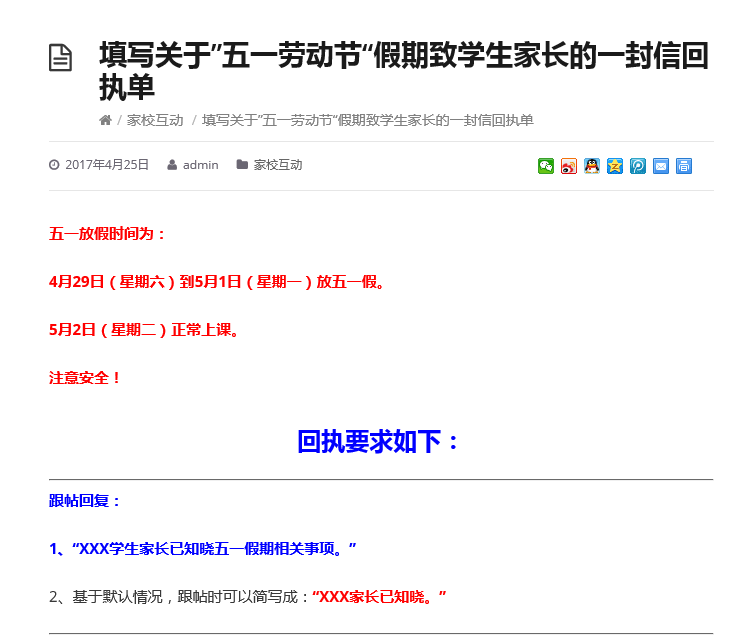Click the post date 2017年4月25日
753x642 pixels.
tap(106, 165)
